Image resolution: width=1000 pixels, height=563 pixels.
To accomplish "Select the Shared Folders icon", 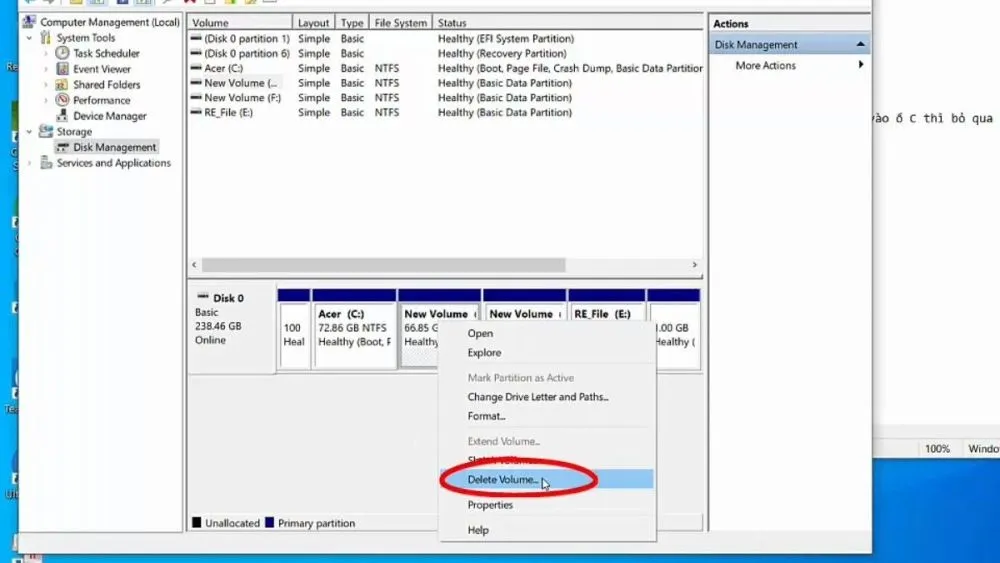I will [63, 85].
